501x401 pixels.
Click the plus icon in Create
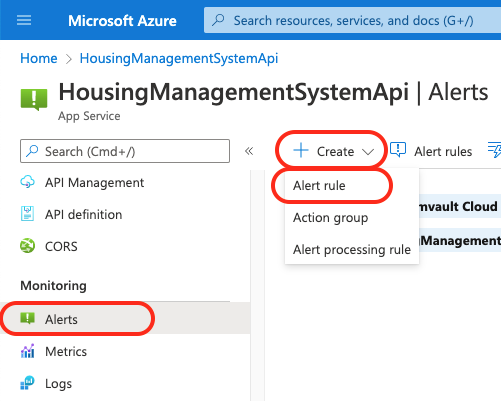pos(301,150)
